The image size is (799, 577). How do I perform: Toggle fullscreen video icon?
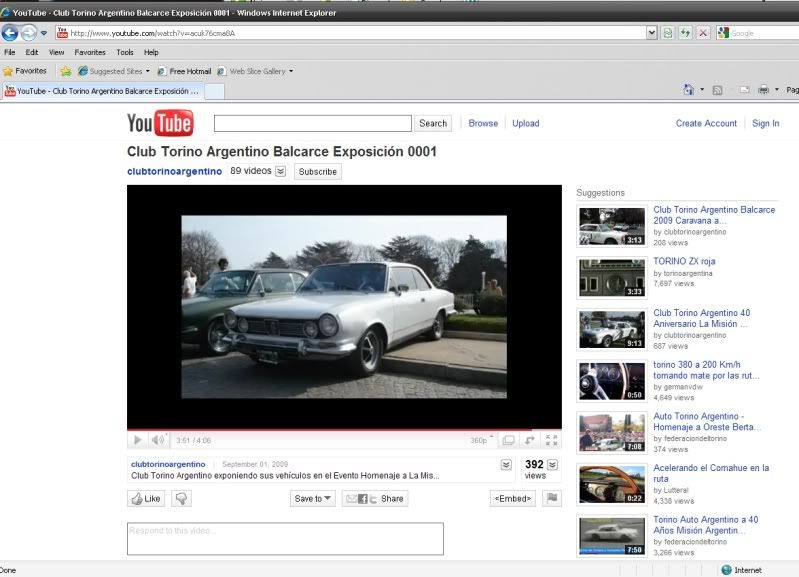coord(551,440)
